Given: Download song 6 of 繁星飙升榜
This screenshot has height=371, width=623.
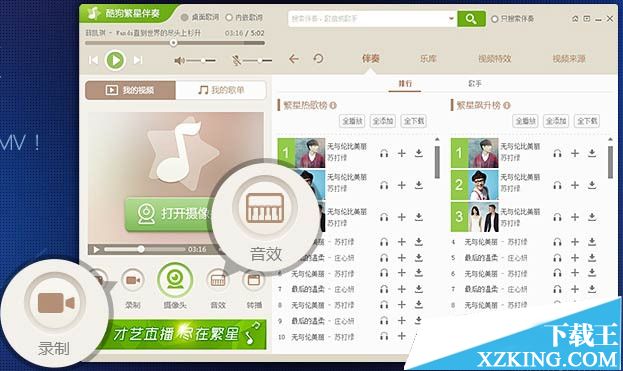Looking at the screenshot, I should coord(592,273).
